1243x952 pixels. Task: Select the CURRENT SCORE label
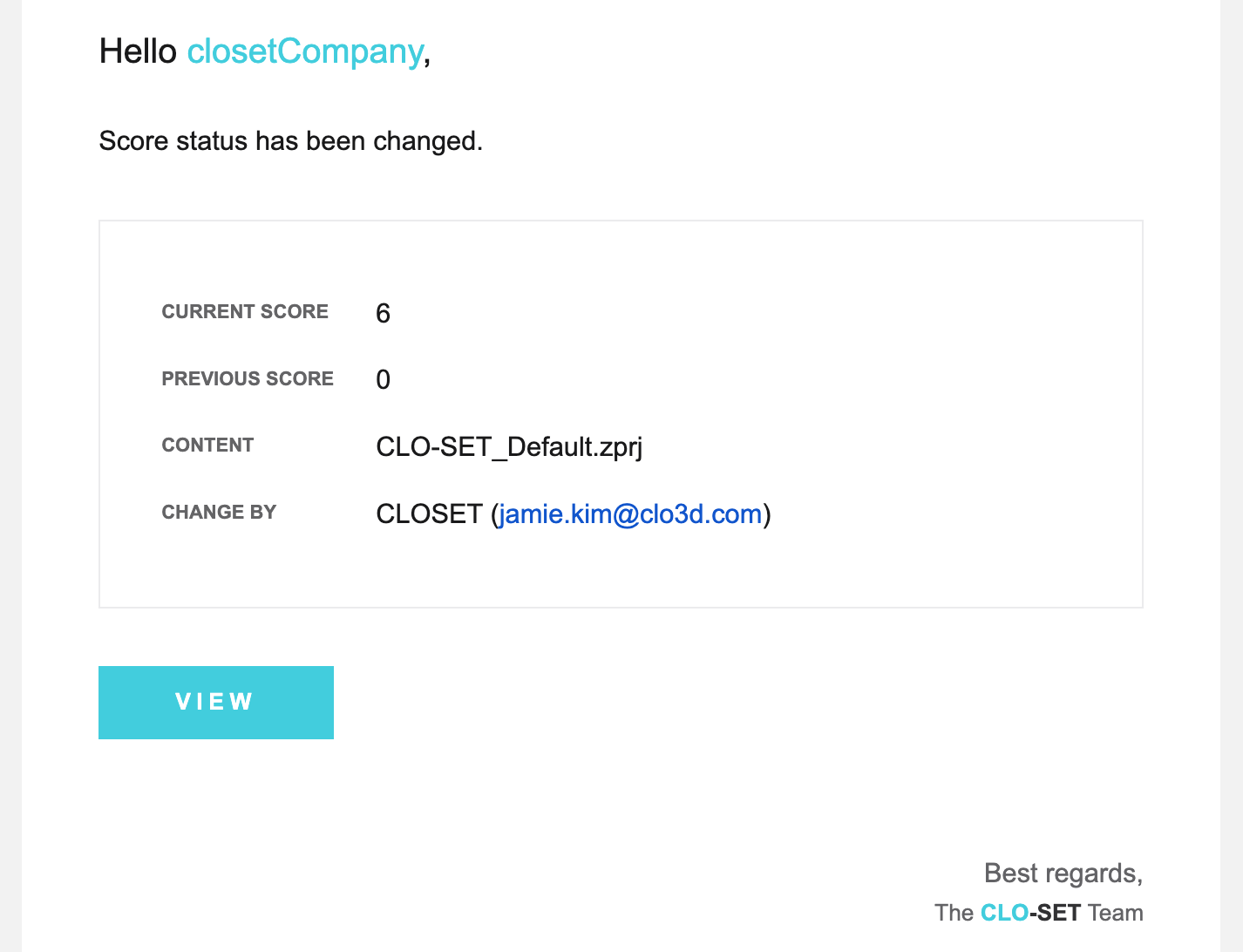point(245,312)
